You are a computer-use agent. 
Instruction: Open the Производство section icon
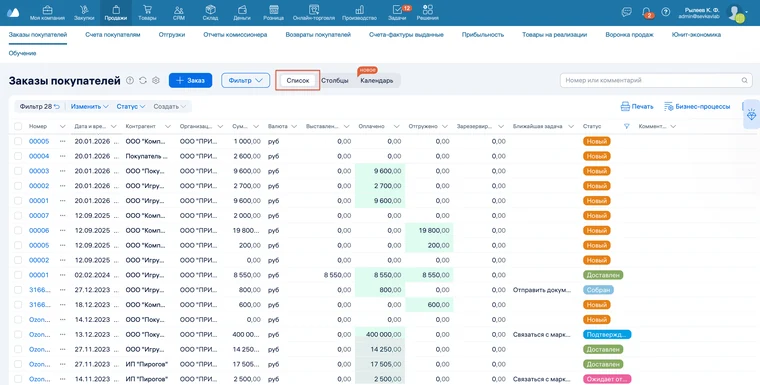point(359,9)
